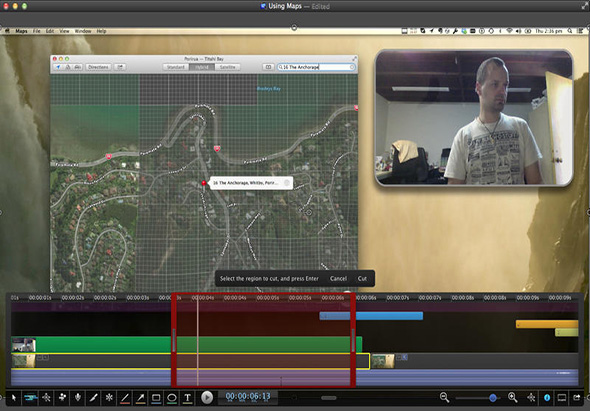Image resolution: width=590 pixels, height=411 pixels.
Task: Select the arrow pointer tool
Action: 14,397
